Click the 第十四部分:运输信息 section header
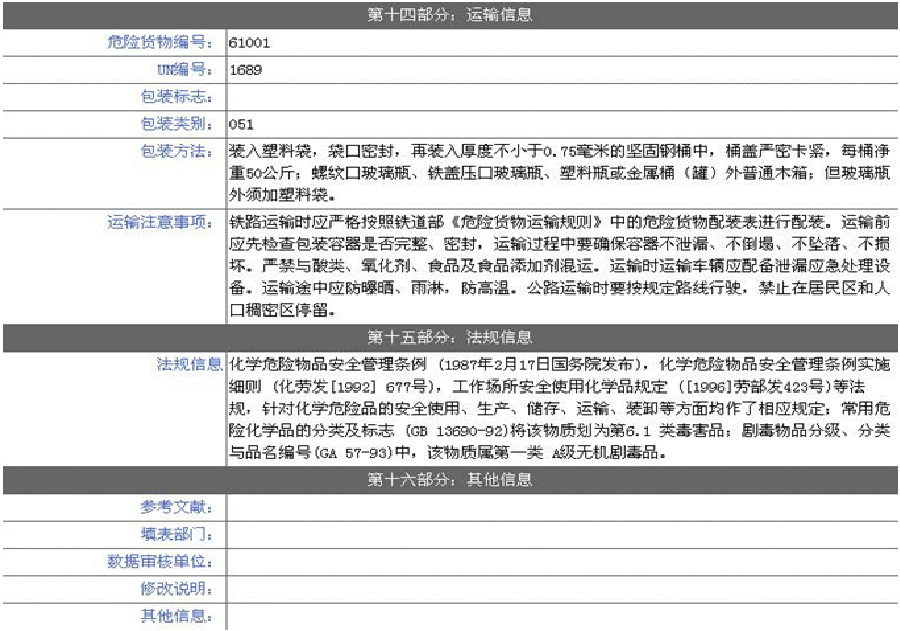 coord(449,15)
